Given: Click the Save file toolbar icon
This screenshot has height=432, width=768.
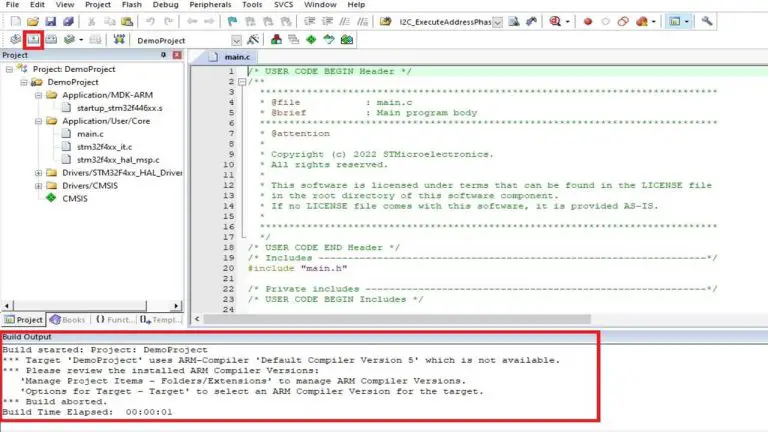Looking at the screenshot, I should click(x=51, y=20).
